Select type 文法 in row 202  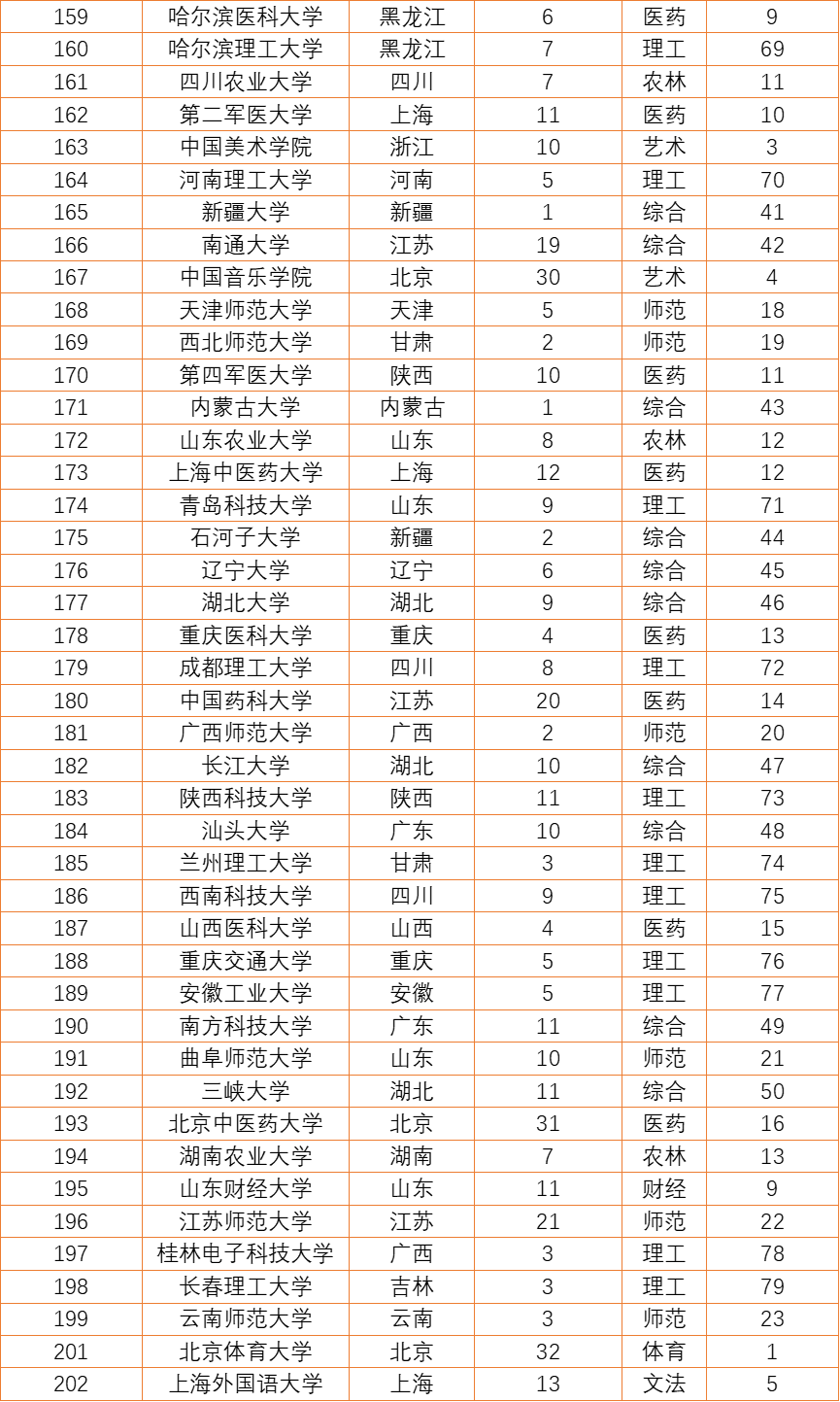coord(664,1384)
